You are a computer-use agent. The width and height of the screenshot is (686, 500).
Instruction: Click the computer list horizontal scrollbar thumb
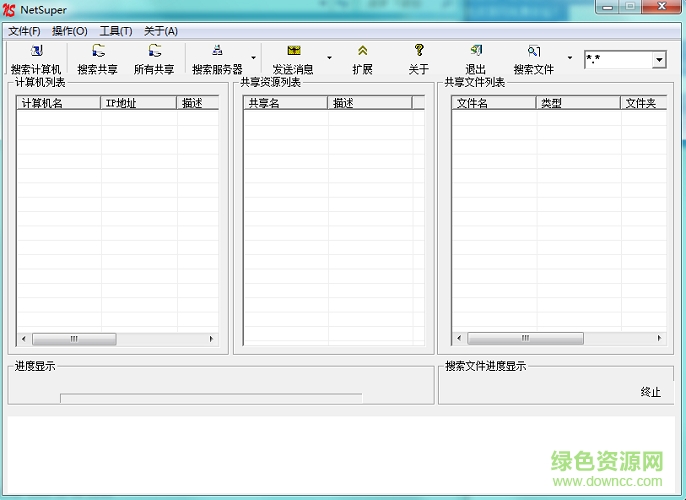point(74,339)
